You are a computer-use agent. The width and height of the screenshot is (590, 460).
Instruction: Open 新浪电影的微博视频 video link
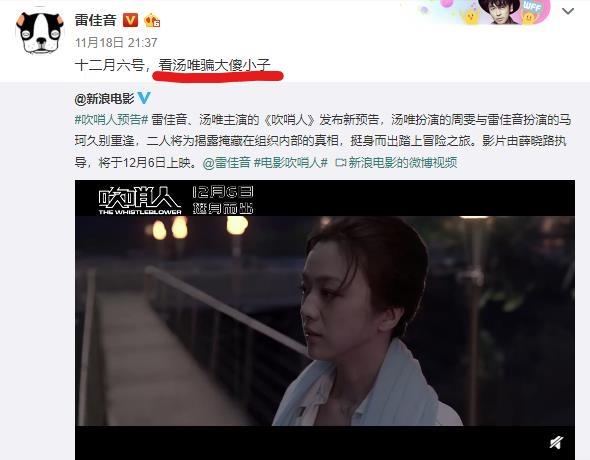pos(403,162)
